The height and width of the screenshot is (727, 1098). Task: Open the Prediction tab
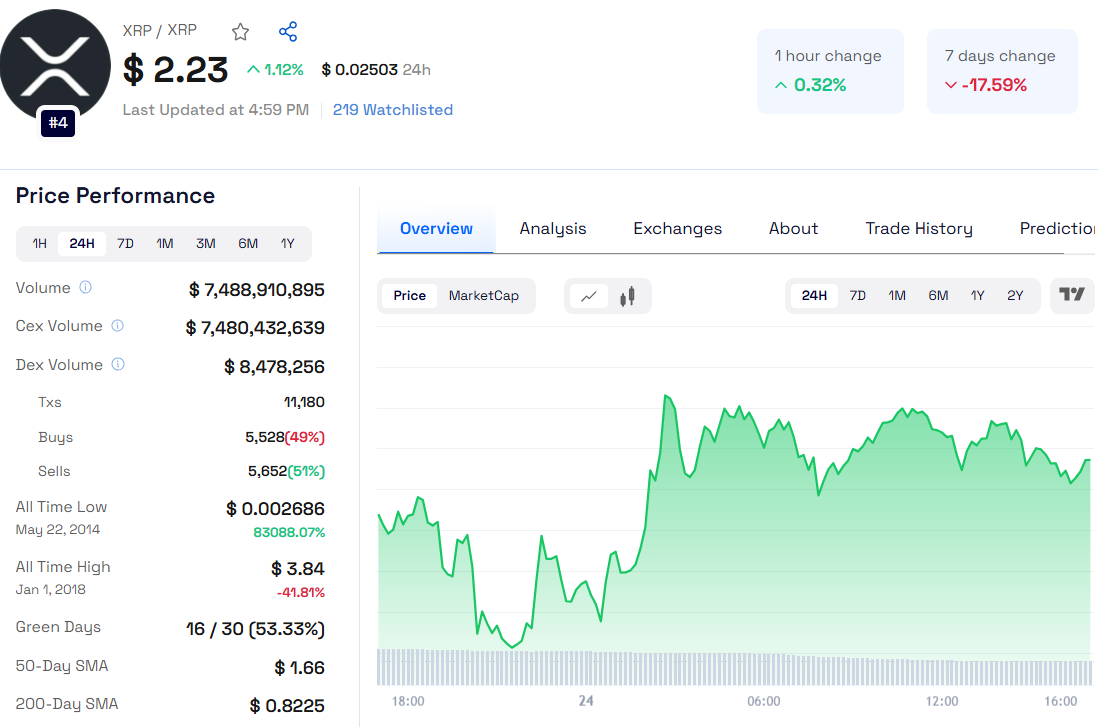1058,229
